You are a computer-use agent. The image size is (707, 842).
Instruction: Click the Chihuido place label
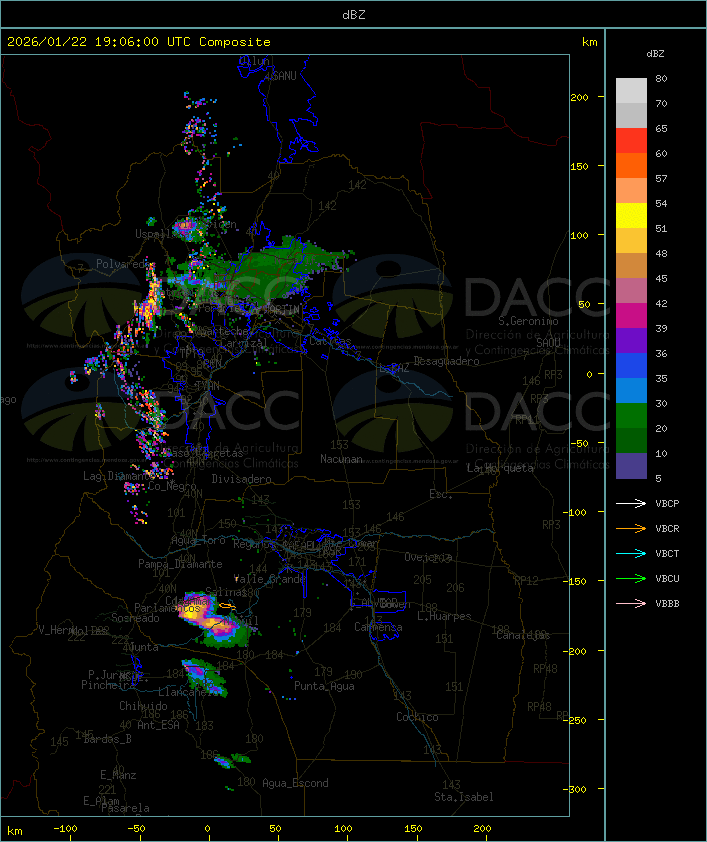click(x=143, y=706)
